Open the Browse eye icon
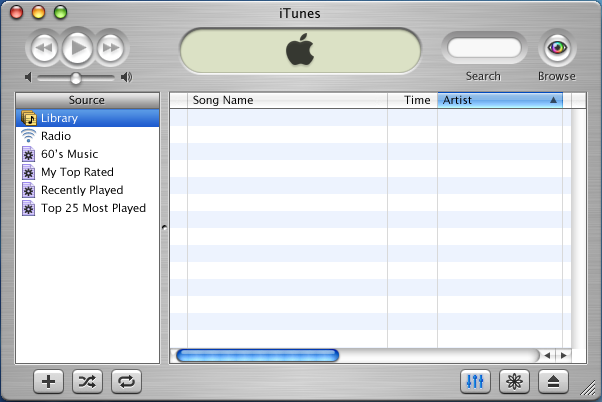Image resolution: width=602 pixels, height=402 pixels. pyautogui.click(x=557, y=47)
